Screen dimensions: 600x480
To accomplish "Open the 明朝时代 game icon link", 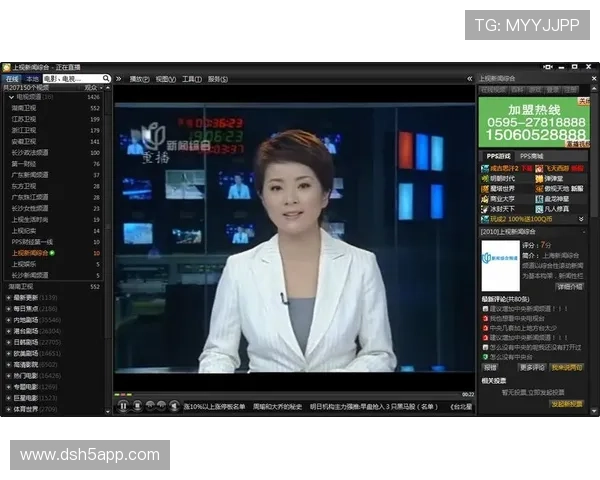I will [485, 179].
